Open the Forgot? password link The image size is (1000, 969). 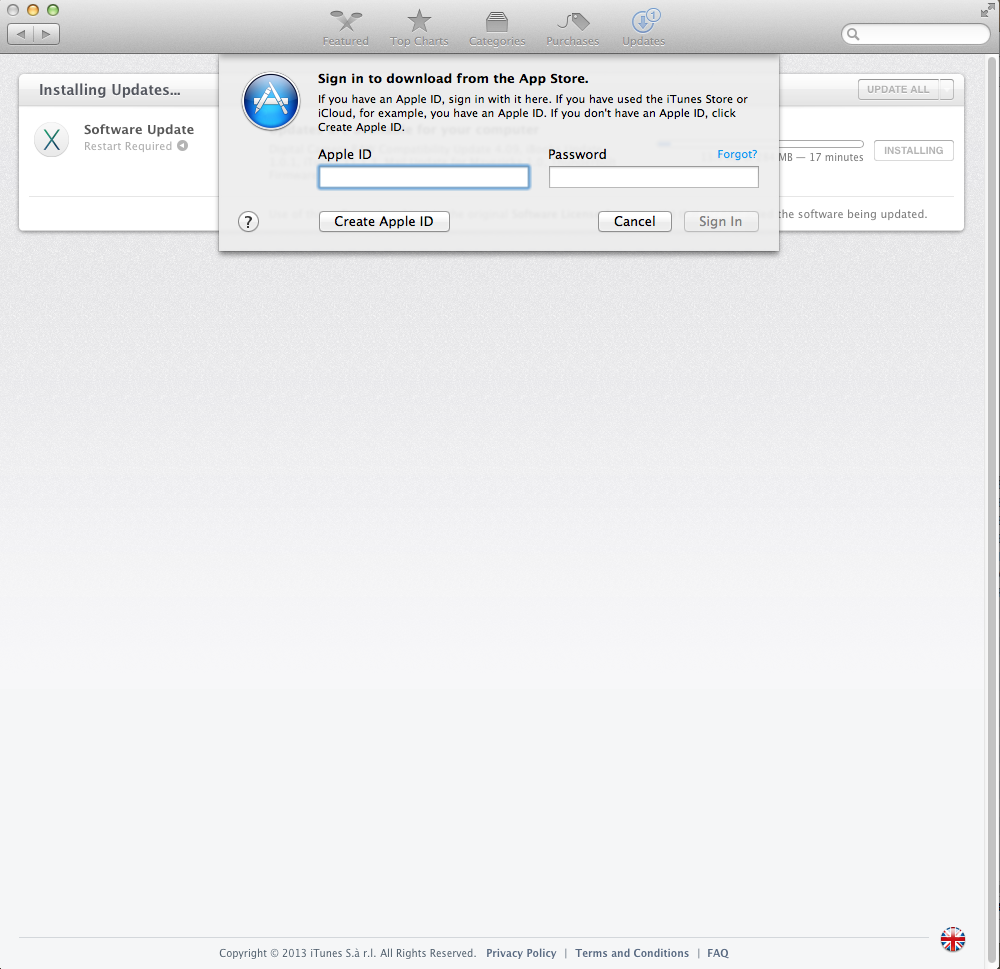point(737,154)
